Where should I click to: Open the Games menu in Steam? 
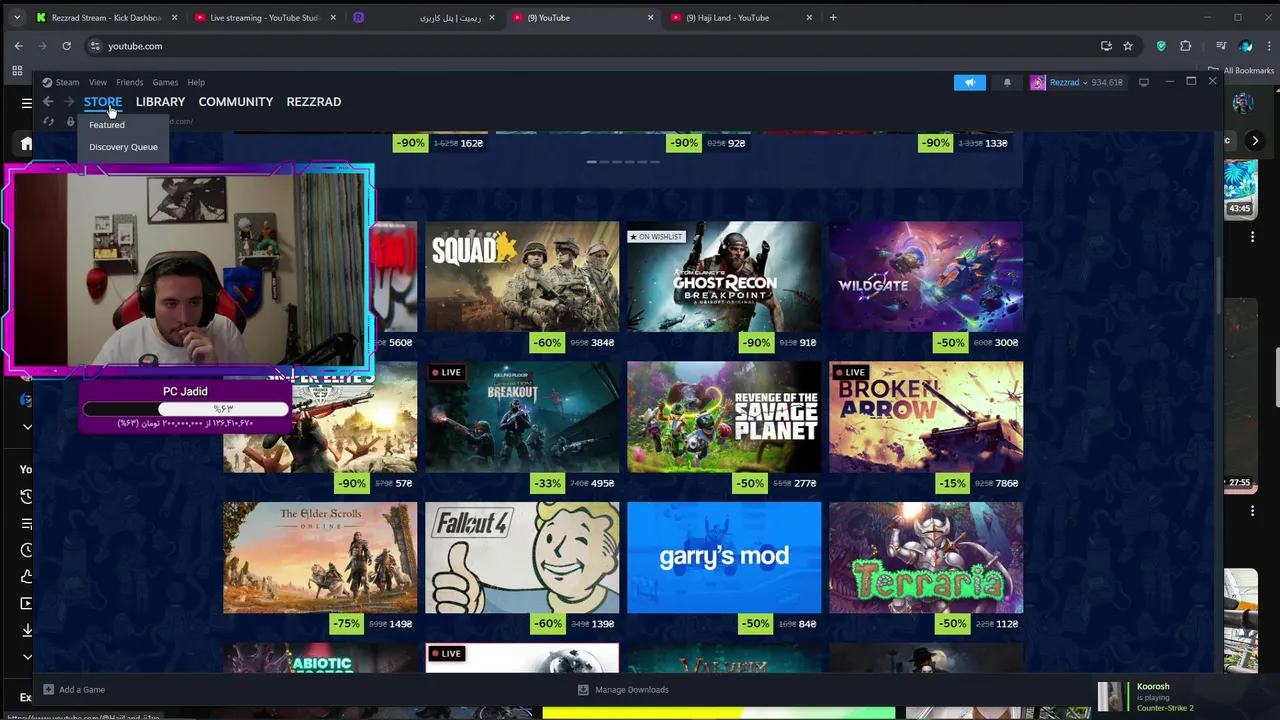(x=165, y=82)
